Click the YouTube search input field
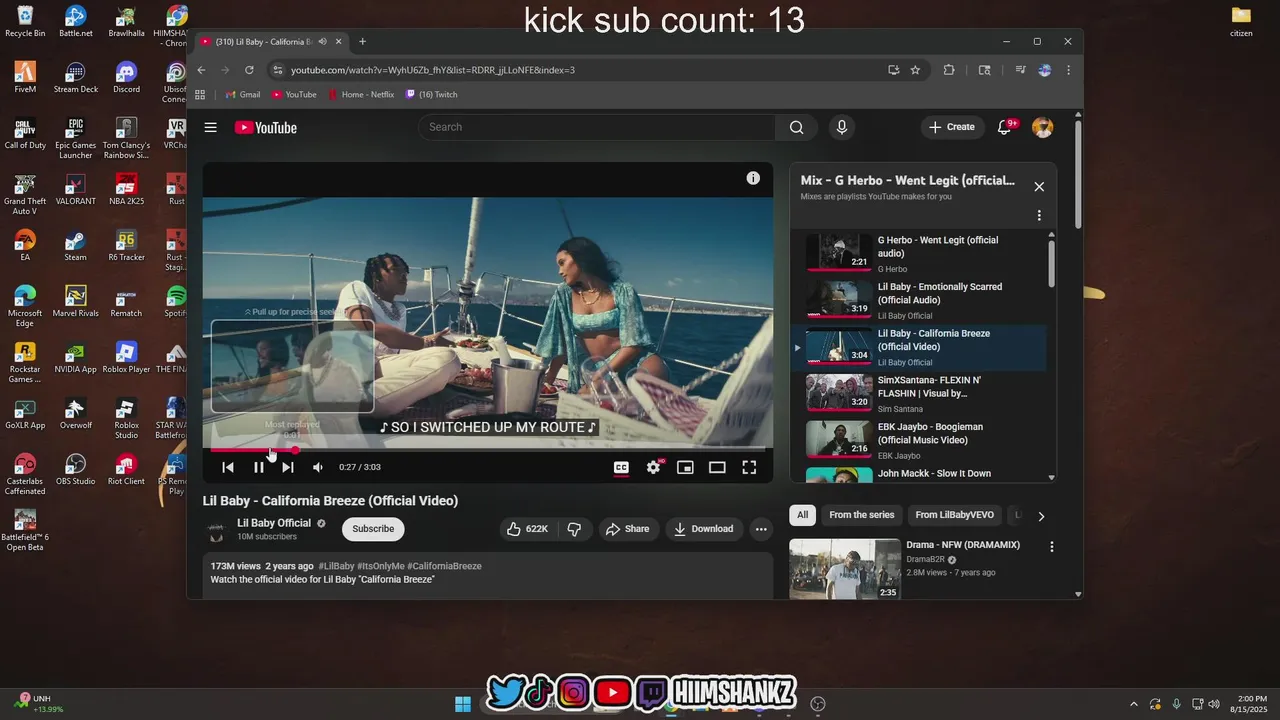This screenshot has width=1280, height=720. (x=596, y=127)
